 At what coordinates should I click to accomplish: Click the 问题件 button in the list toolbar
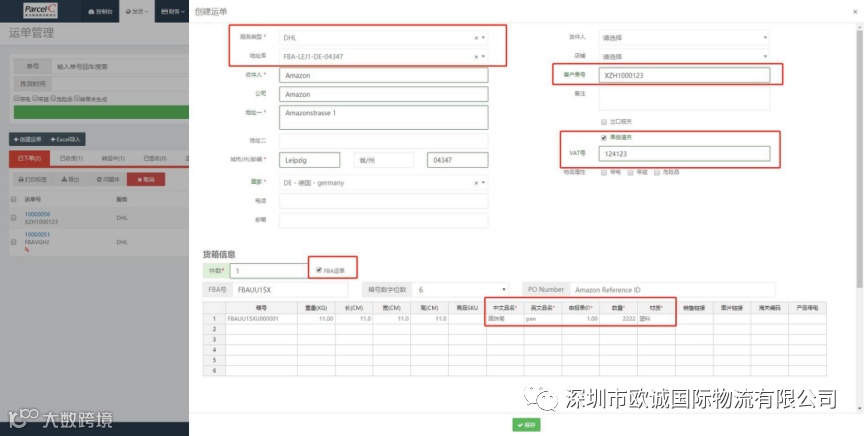point(108,179)
